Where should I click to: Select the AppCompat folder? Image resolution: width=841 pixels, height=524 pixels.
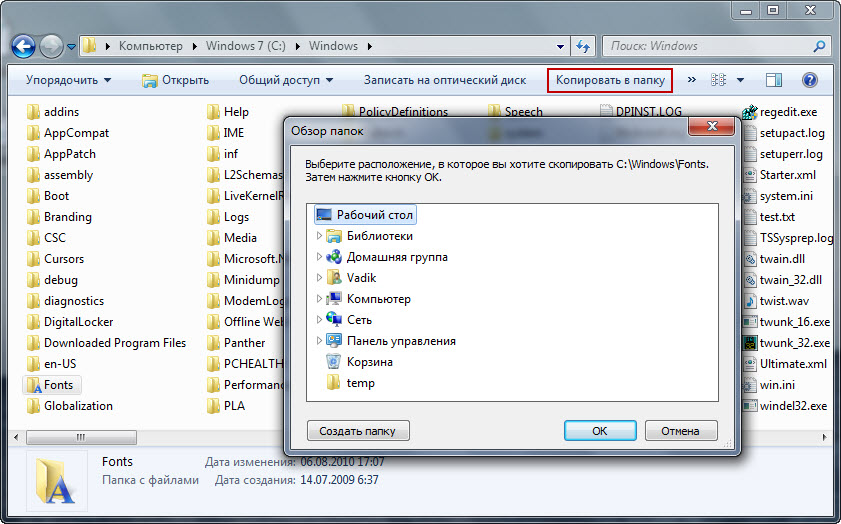(68, 133)
